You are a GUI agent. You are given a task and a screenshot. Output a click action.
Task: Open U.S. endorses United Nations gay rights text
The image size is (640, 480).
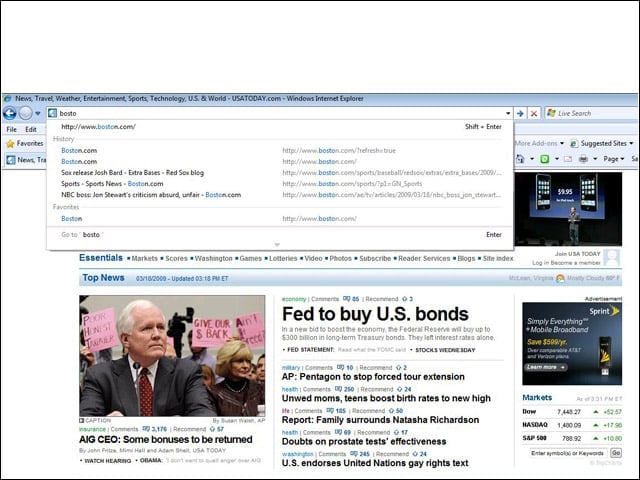[375, 463]
